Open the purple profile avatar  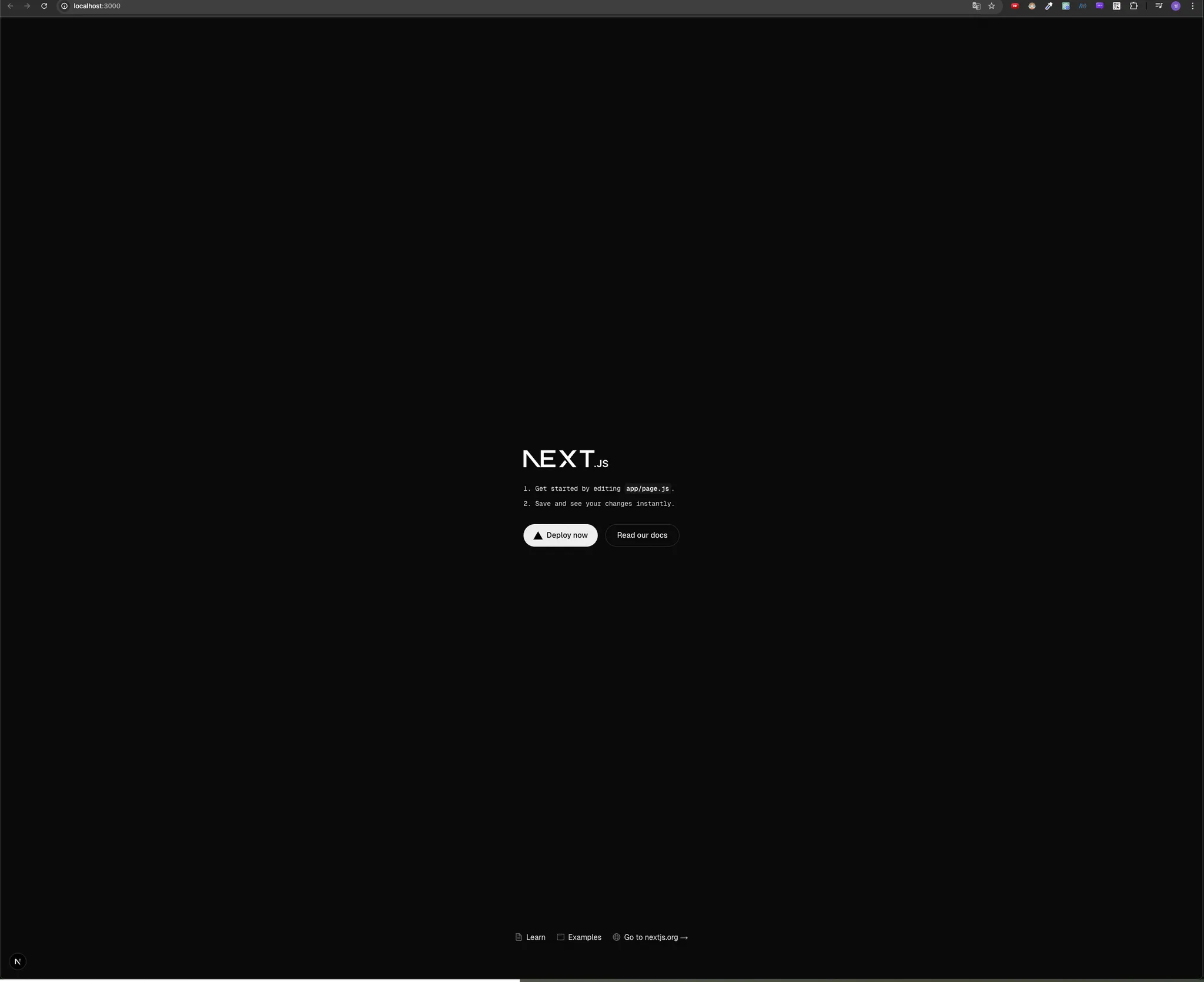coord(1176,6)
